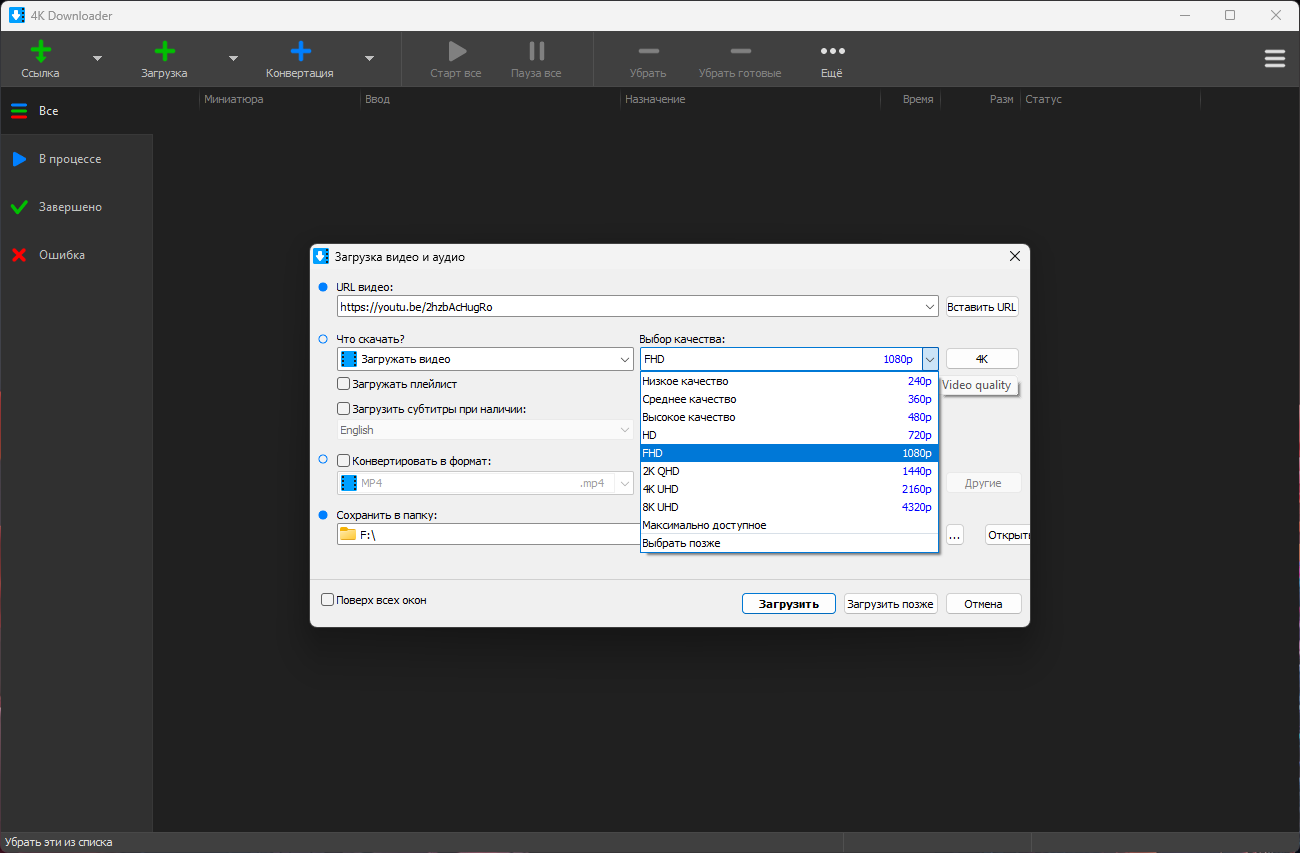Click the Загрузить позже button
The height and width of the screenshot is (853, 1300).
[x=890, y=604]
